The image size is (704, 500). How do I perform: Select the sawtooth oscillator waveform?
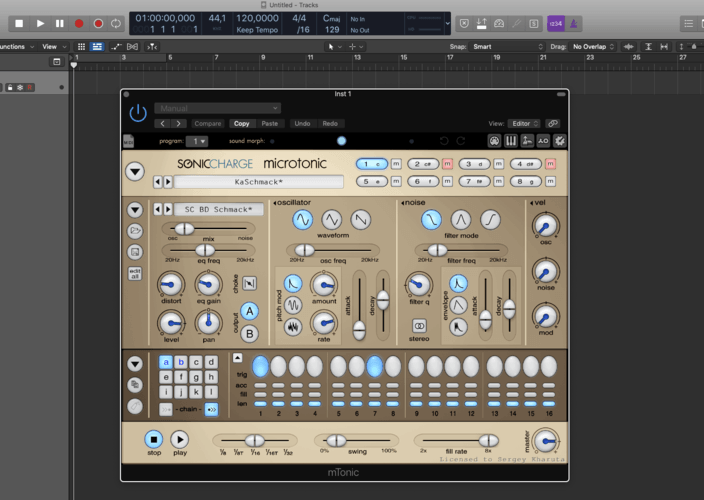361,220
